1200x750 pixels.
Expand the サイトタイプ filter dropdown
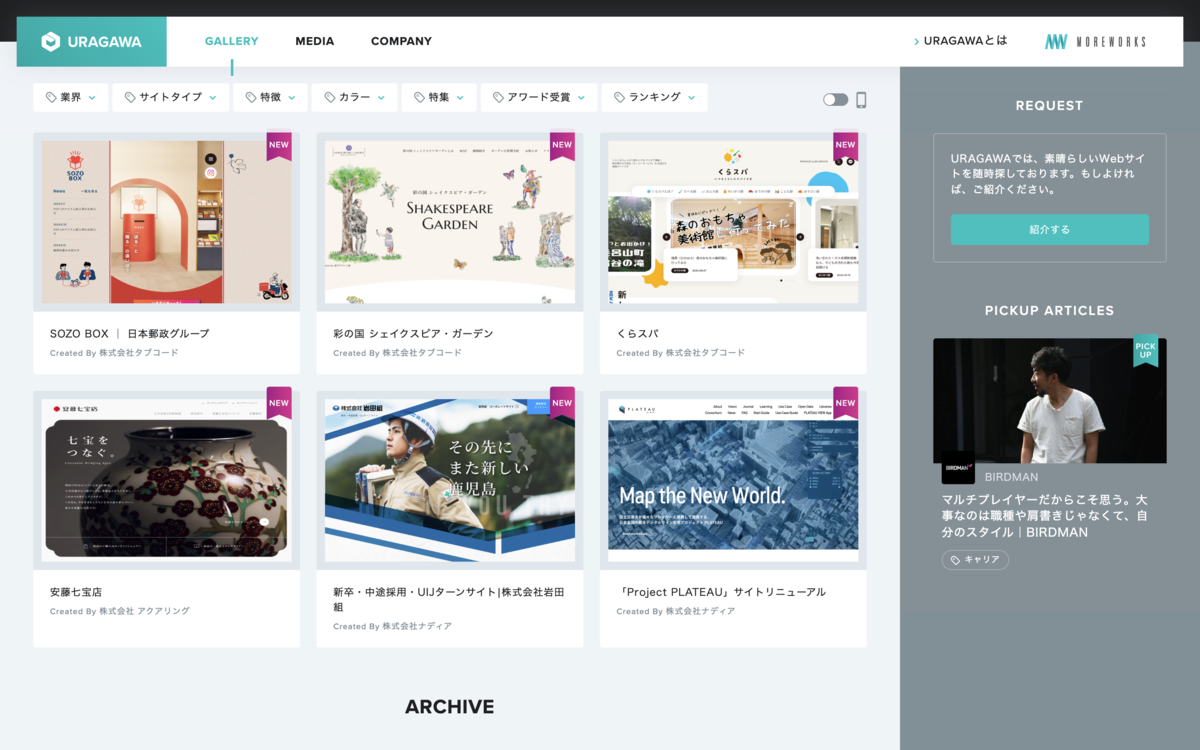pyautogui.click(x=171, y=97)
